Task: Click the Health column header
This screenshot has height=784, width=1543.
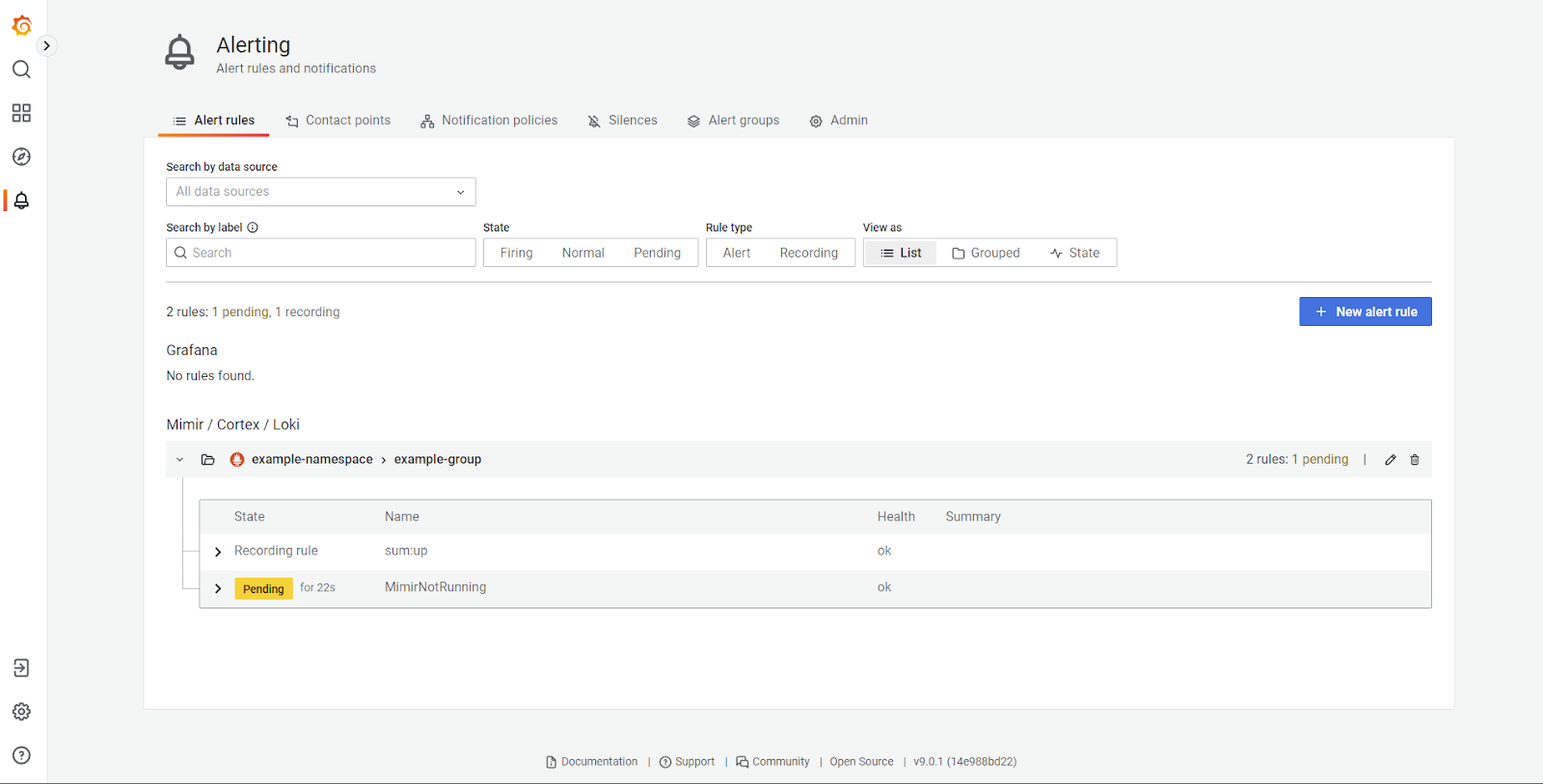Action: pyautogui.click(x=896, y=517)
